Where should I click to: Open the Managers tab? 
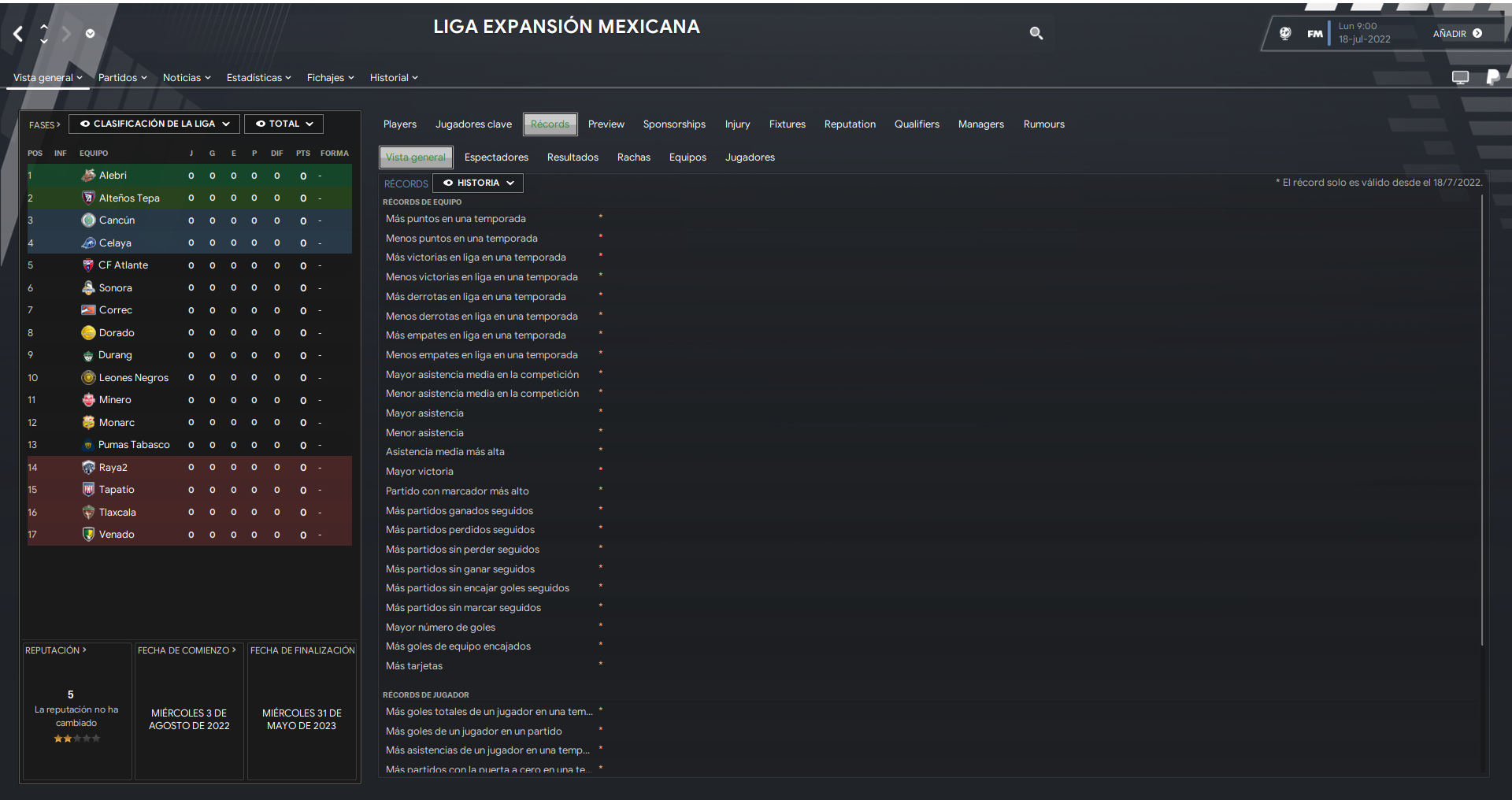click(x=980, y=124)
